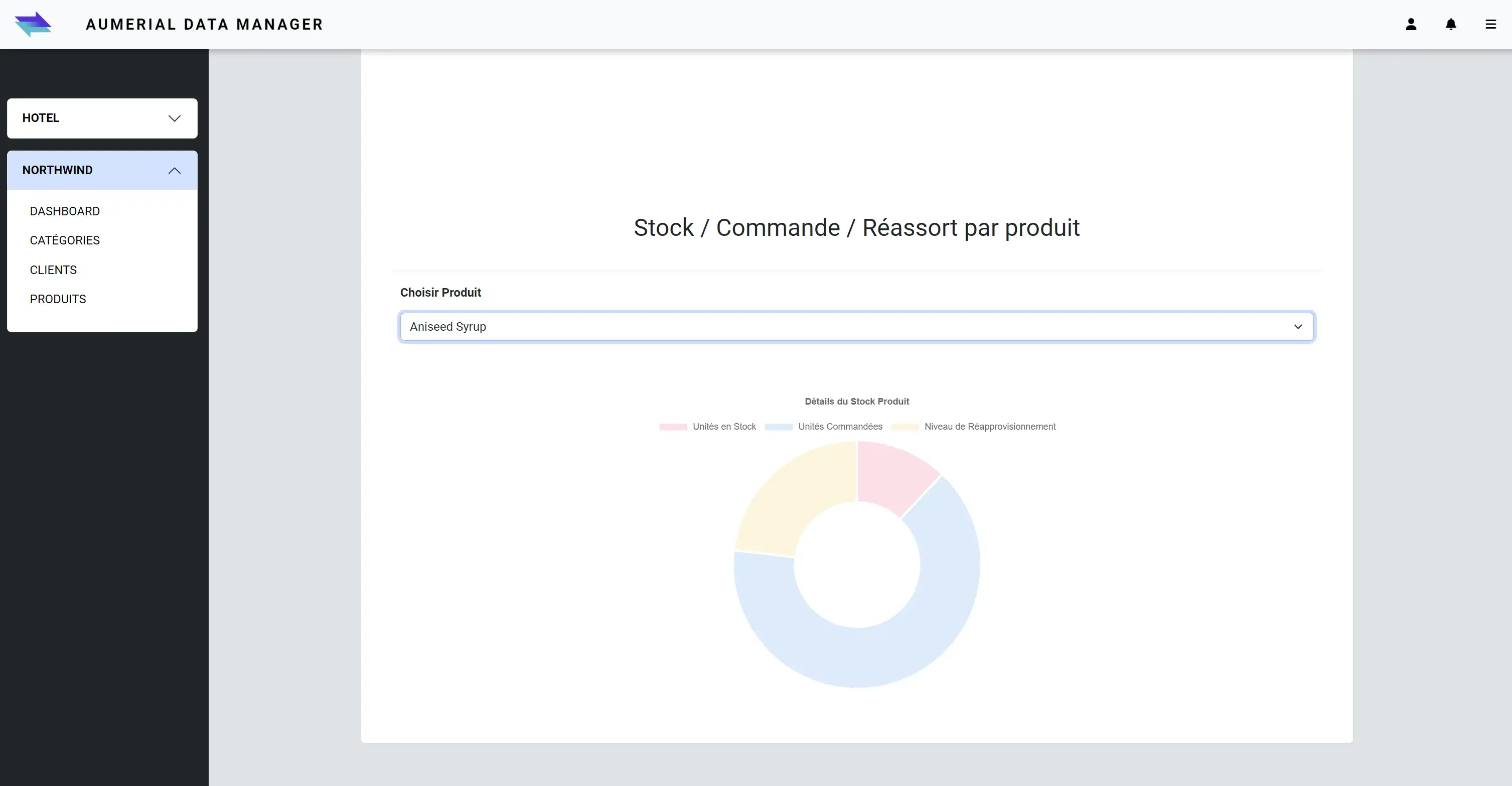Click the notifications bell icon
This screenshot has width=1512, height=786.
(x=1451, y=24)
